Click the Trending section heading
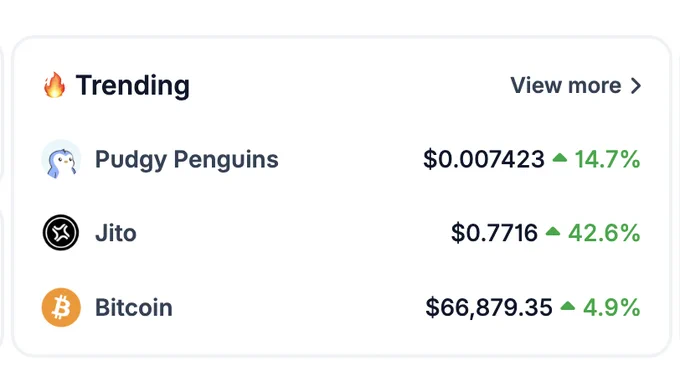Image resolution: width=680 pixels, height=387 pixels. (133, 85)
